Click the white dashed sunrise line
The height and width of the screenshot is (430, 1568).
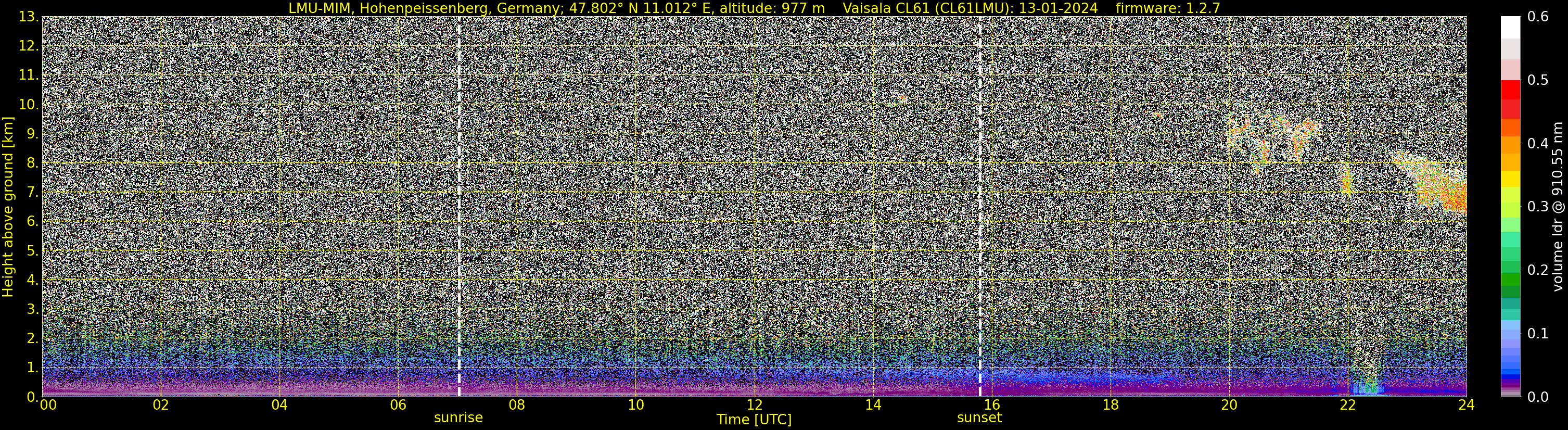[459, 207]
